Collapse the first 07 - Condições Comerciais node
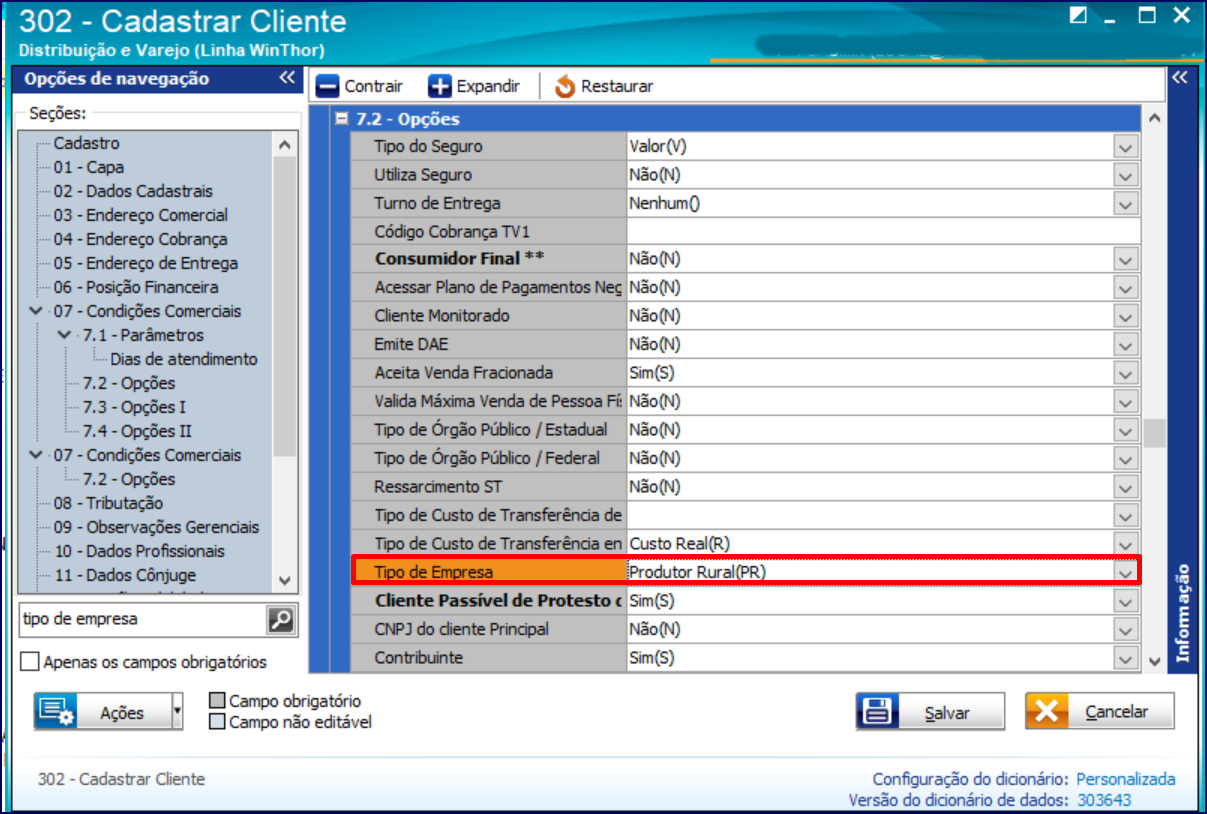Screen dimensions: 1207x814 (37, 311)
